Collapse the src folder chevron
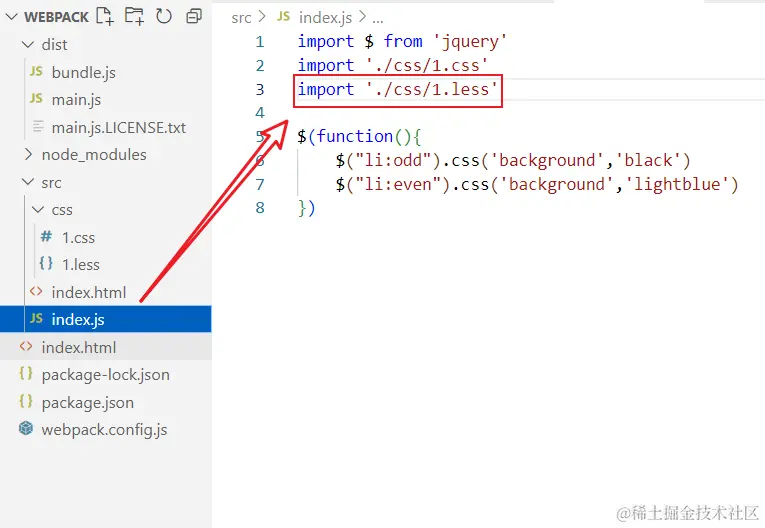This screenshot has width=765, height=528. coord(28,182)
